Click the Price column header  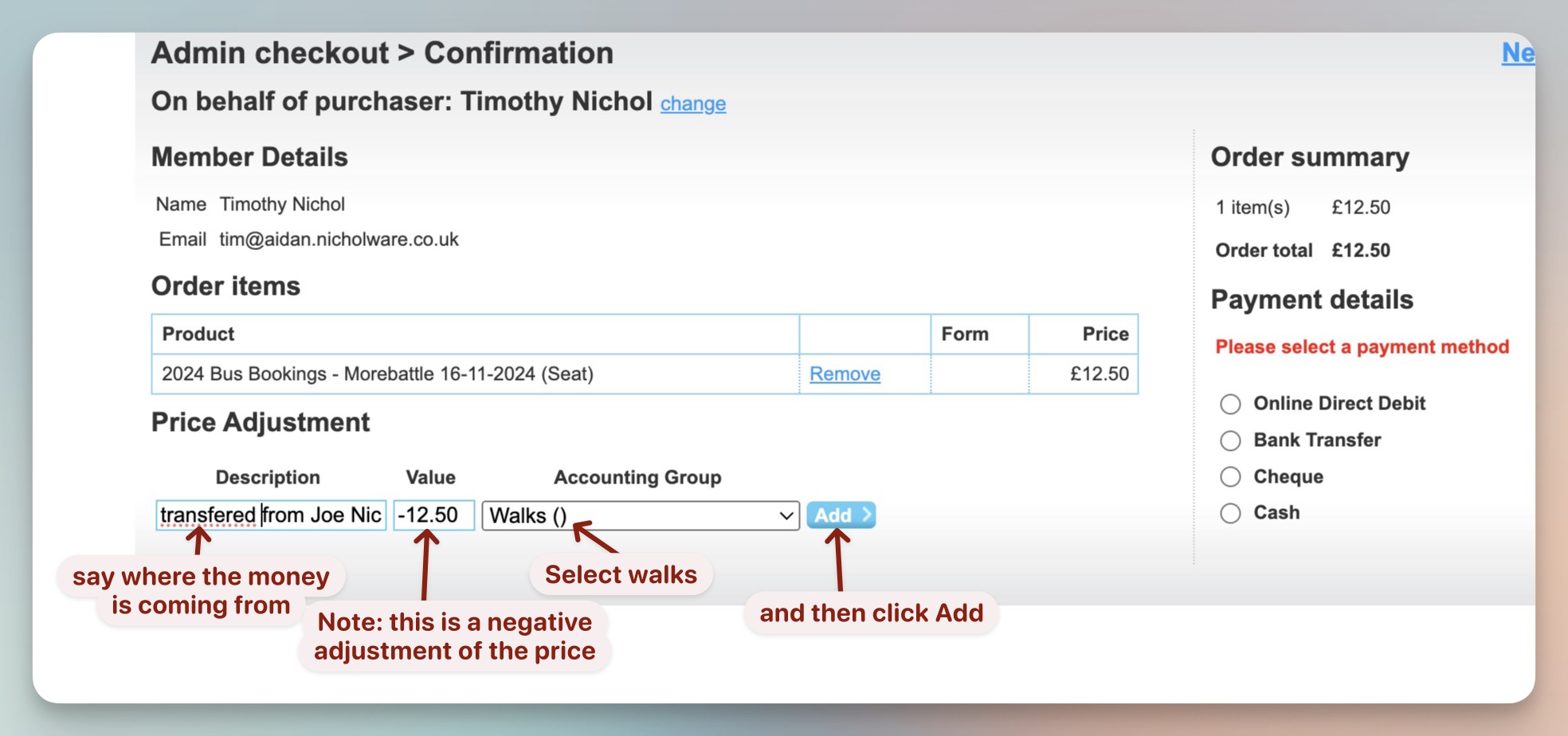click(1104, 334)
